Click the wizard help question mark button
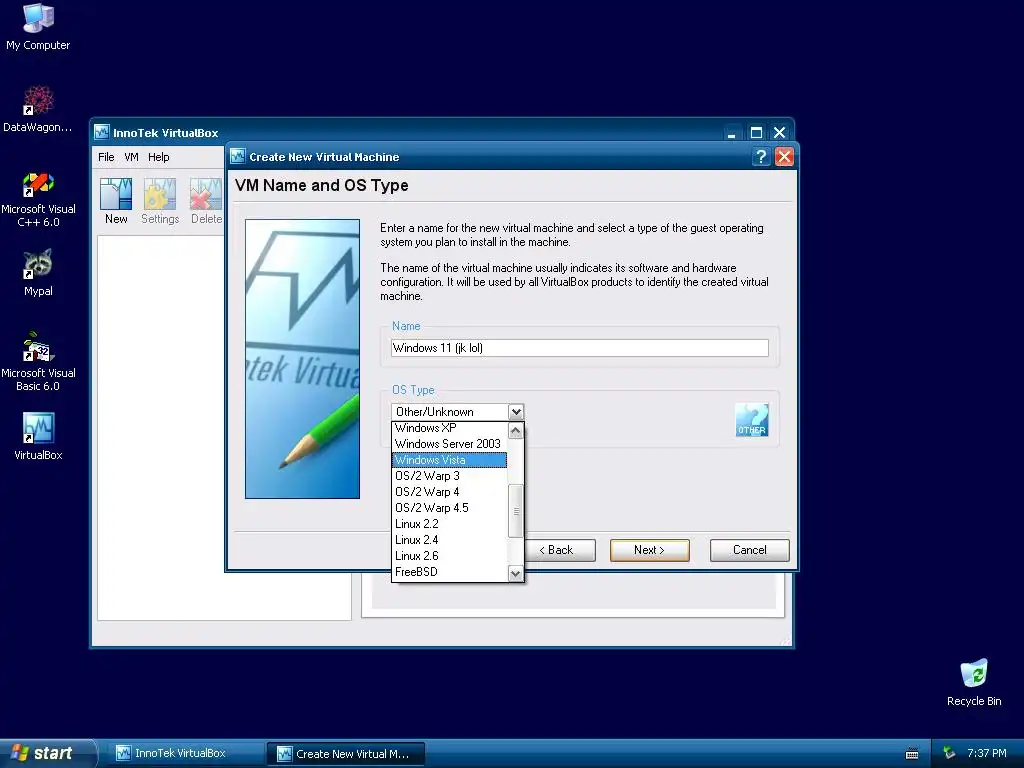The width and height of the screenshot is (1024, 768). pyautogui.click(x=760, y=157)
